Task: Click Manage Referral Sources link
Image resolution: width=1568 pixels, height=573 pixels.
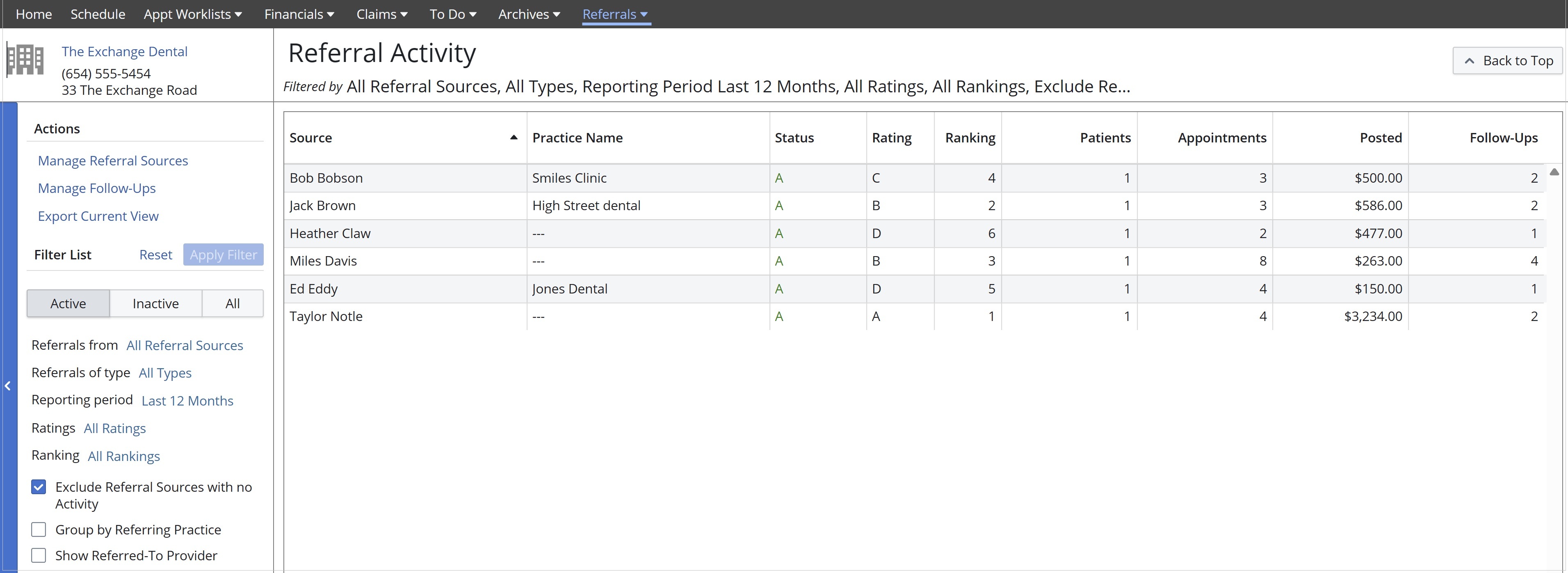Action: 113,161
